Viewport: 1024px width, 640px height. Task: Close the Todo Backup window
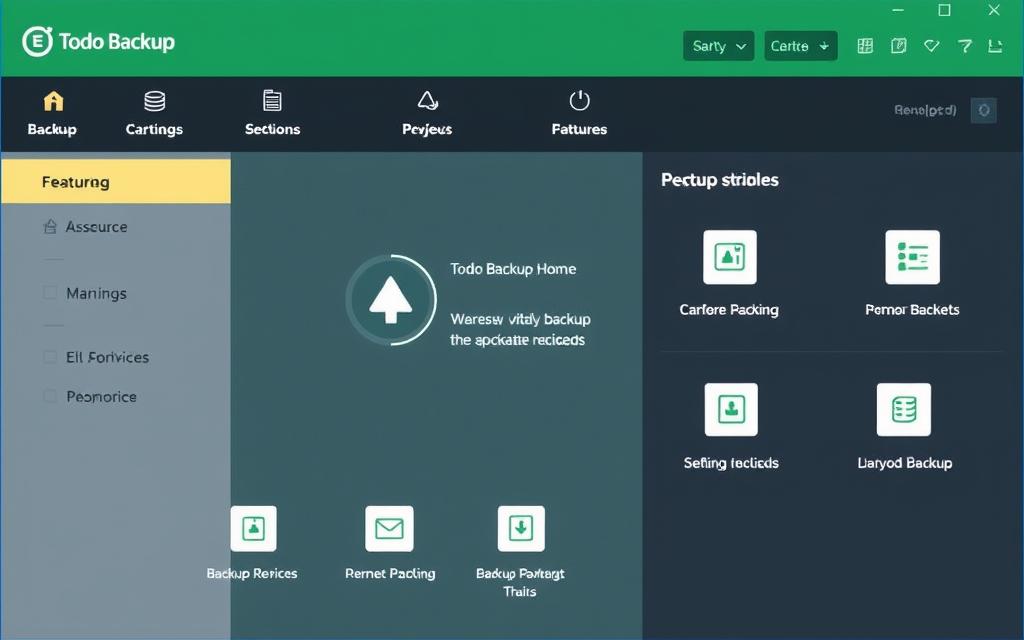[993, 10]
